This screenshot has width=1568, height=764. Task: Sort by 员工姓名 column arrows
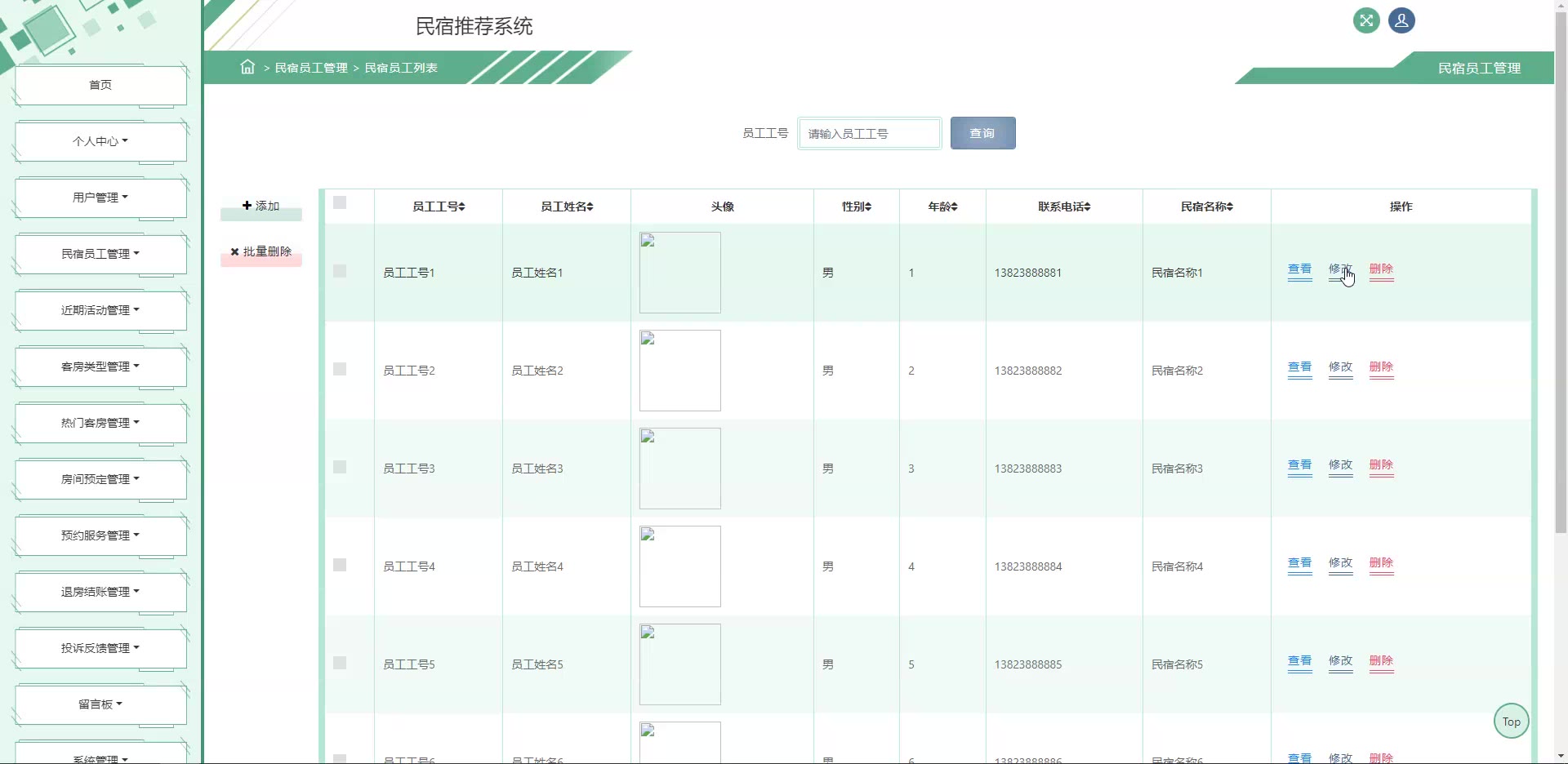[x=590, y=207]
